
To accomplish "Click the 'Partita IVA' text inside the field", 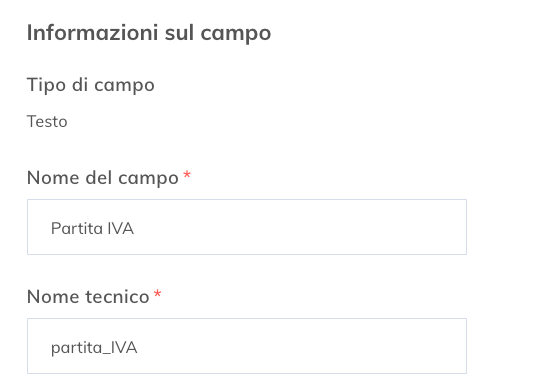I will point(92,228).
